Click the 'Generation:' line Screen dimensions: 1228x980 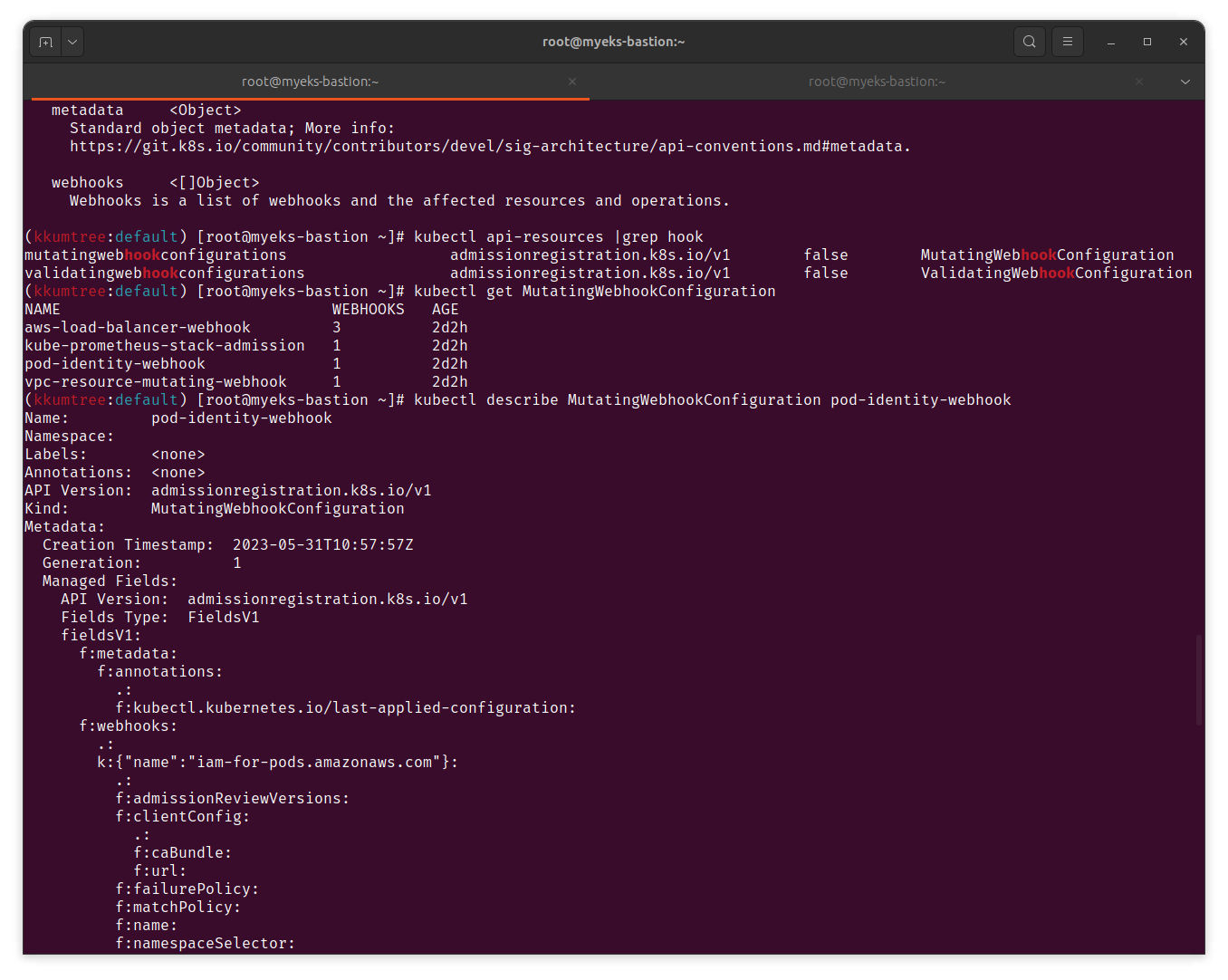click(x=142, y=563)
